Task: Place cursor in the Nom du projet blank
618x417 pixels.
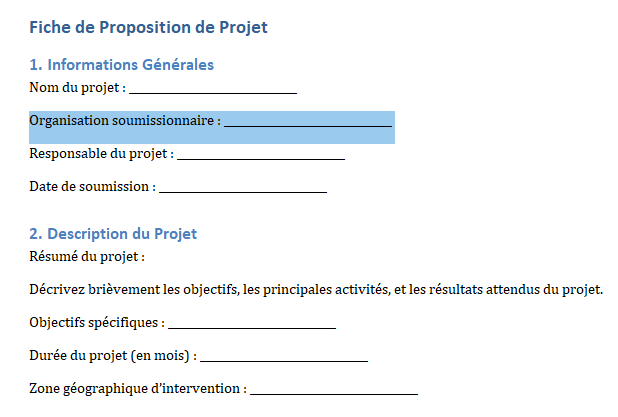Action: [x=213, y=88]
